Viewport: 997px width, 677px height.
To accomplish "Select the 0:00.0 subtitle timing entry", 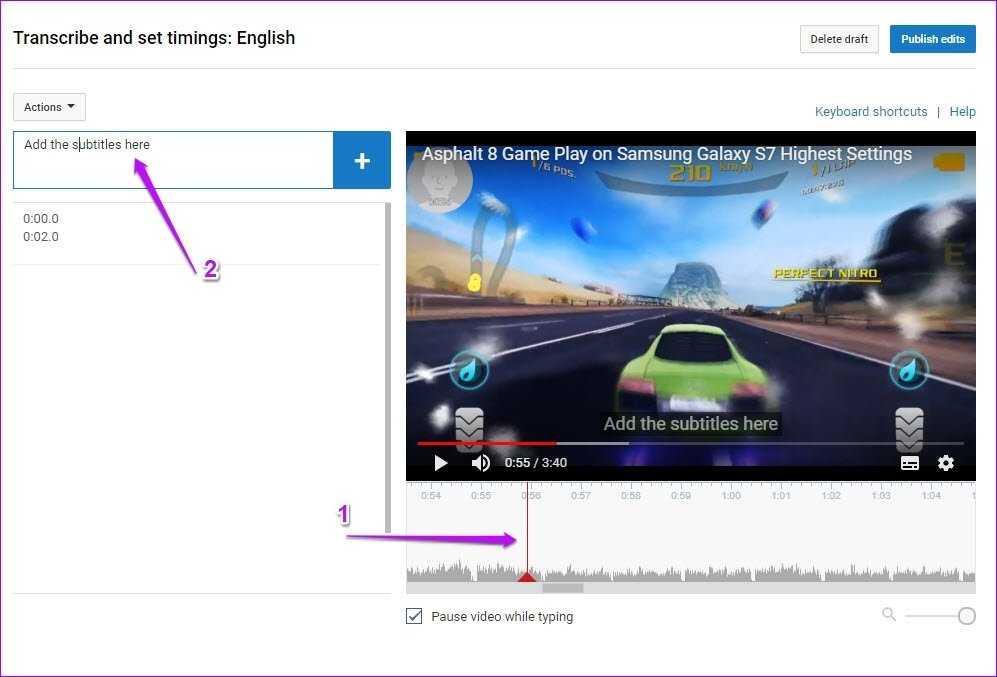I will 41,219.
